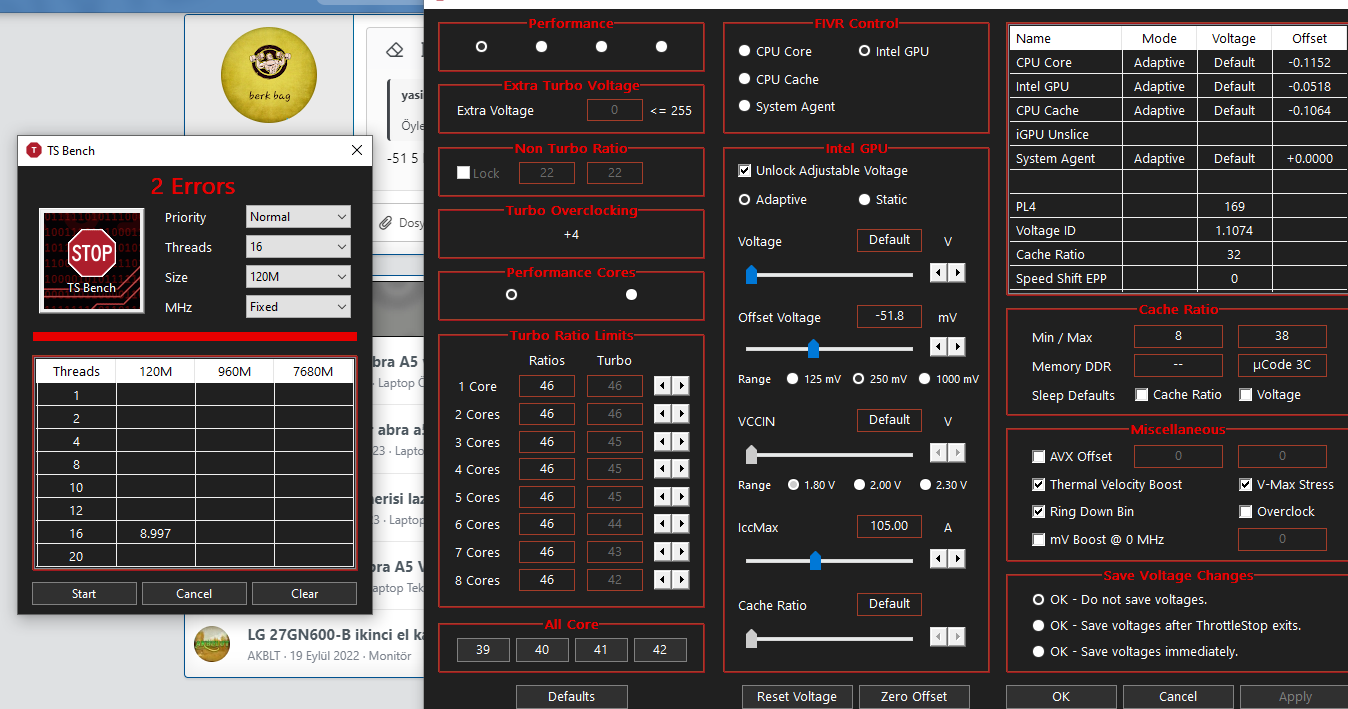Click the Defaults button in FIVR
1348x709 pixels.
(572, 697)
